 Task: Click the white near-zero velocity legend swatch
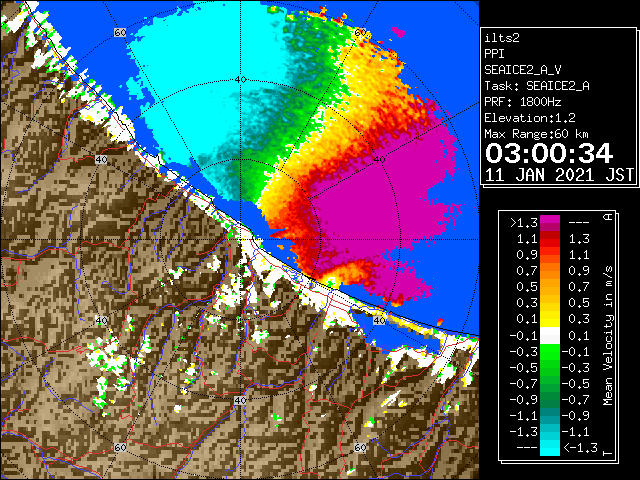[x=550, y=336]
